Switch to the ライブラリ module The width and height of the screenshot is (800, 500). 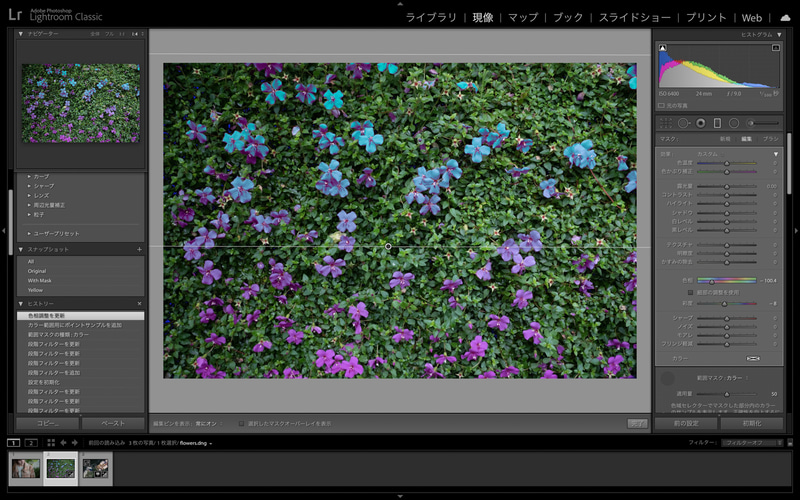coord(431,18)
